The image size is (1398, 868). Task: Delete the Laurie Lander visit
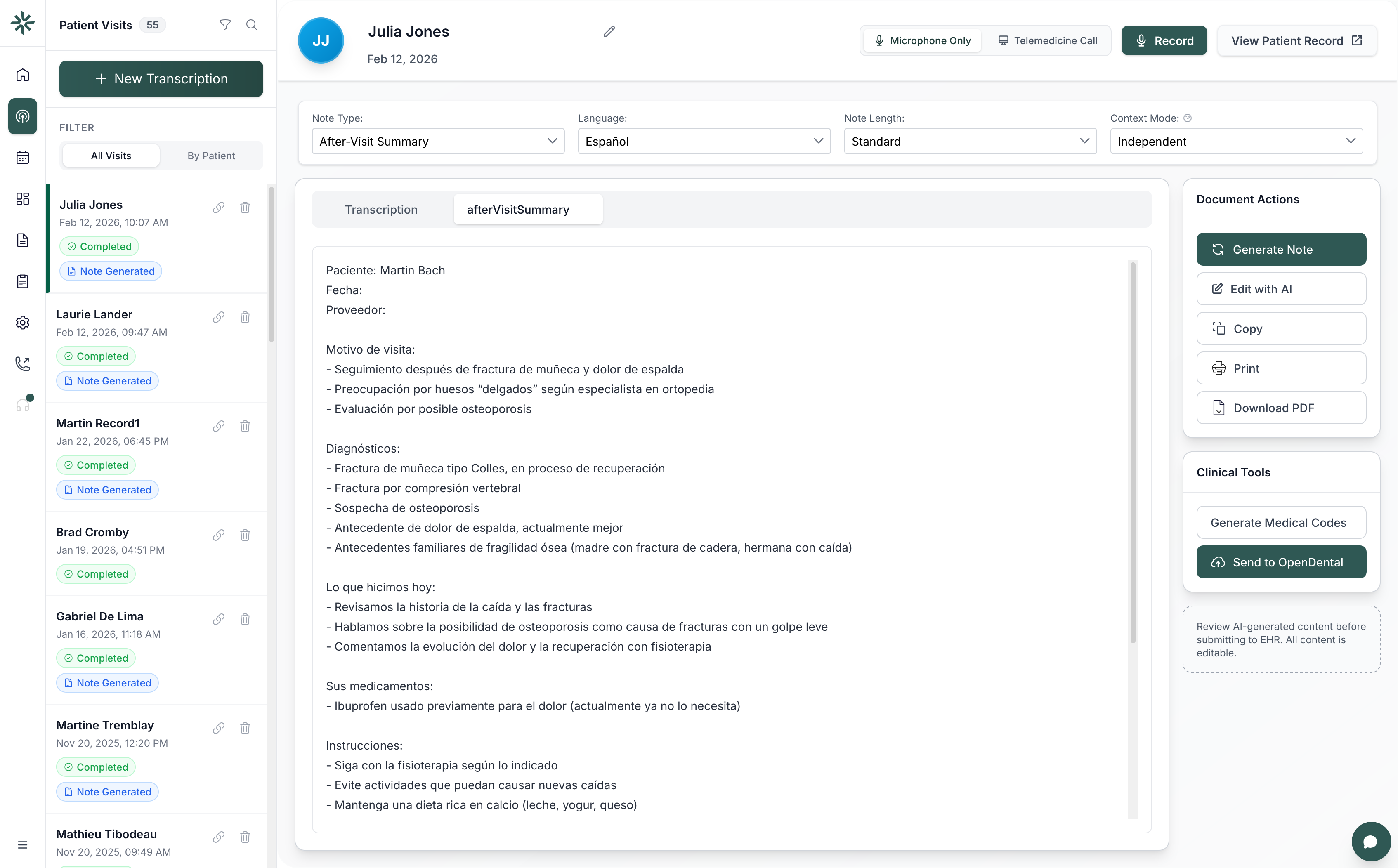(245, 317)
